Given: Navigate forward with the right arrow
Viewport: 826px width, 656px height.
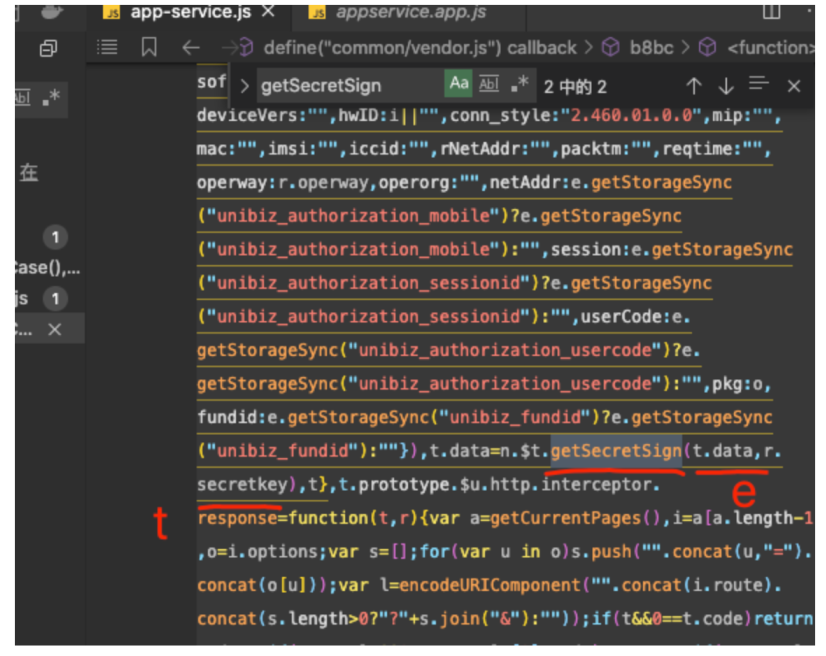Looking at the screenshot, I should coord(229,48).
